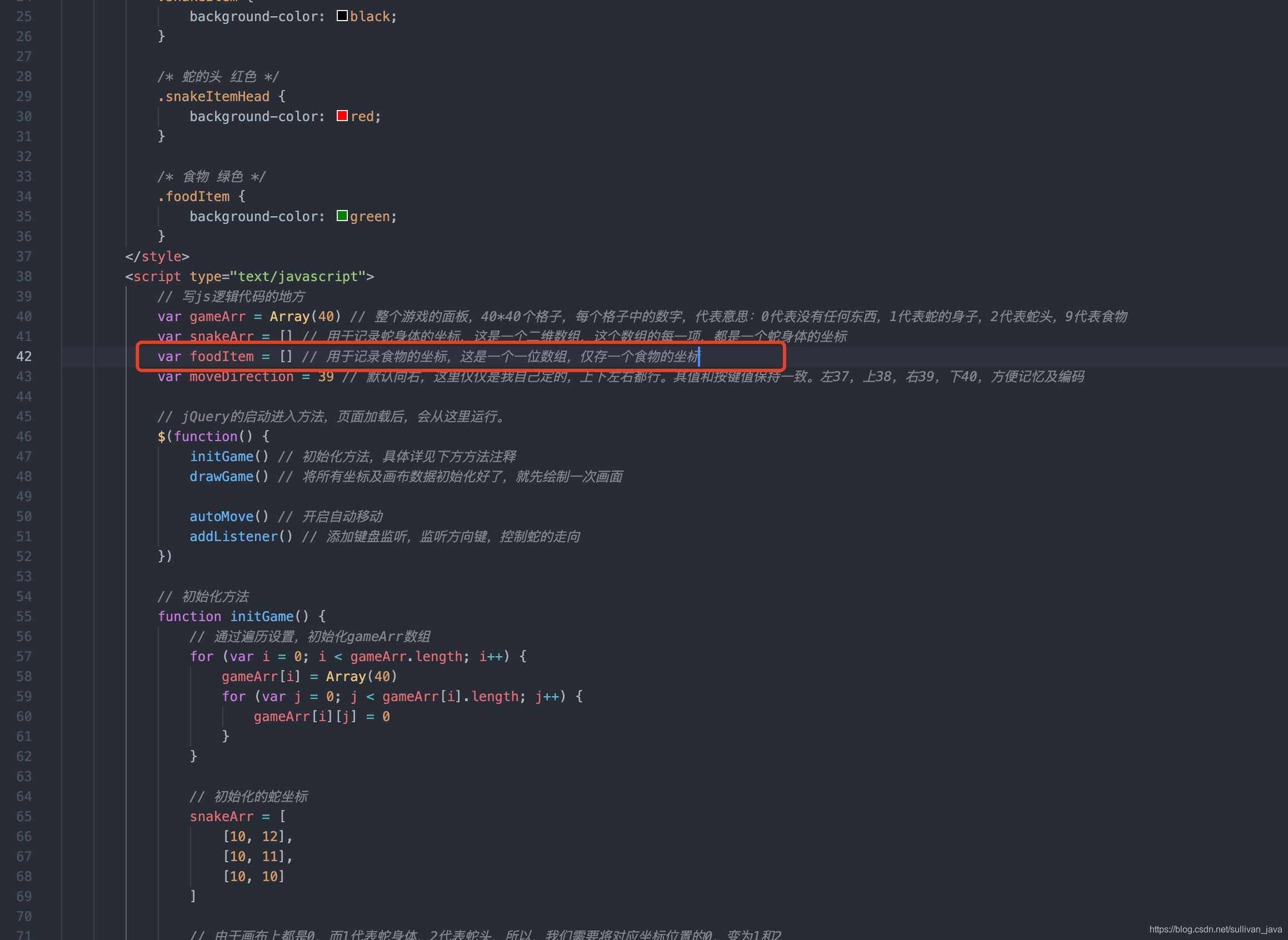Click line number 38 in the gutter
Viewport: 1288px width, 940px height.
24,277
